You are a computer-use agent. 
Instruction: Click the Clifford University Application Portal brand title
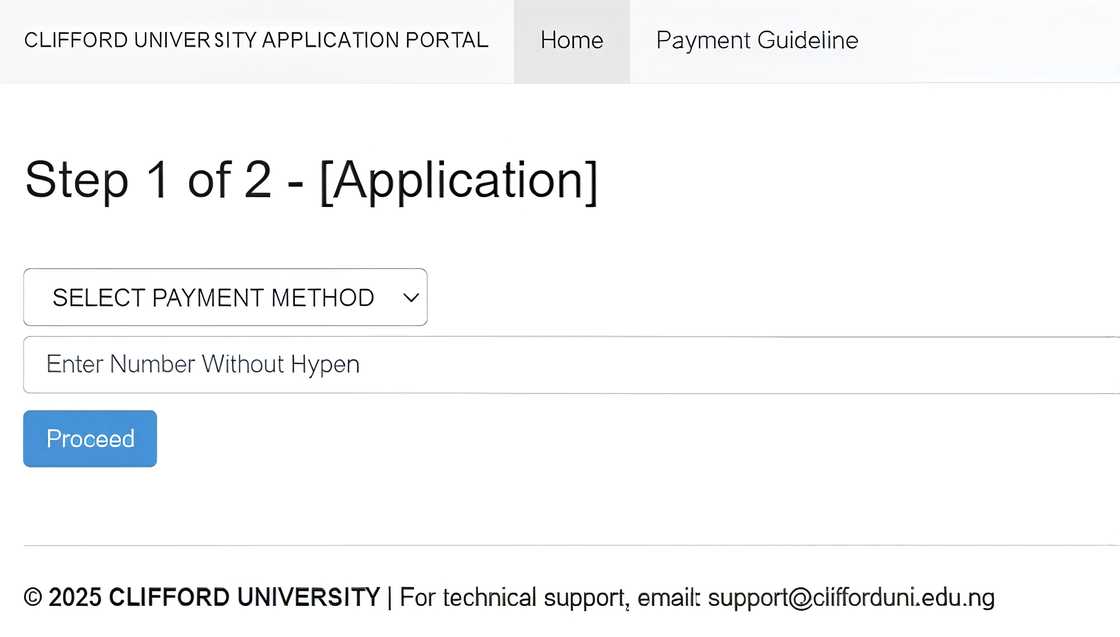pyautogui.click(x=256, y=40)
